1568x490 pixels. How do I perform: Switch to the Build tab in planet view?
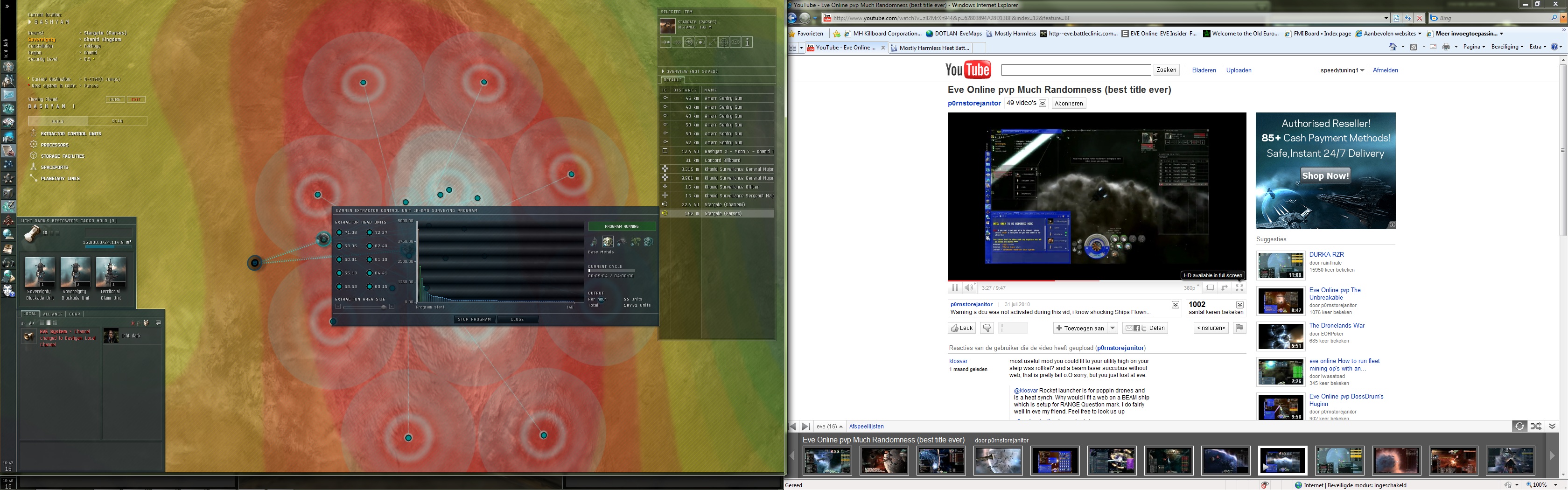[x=58, y=121]
